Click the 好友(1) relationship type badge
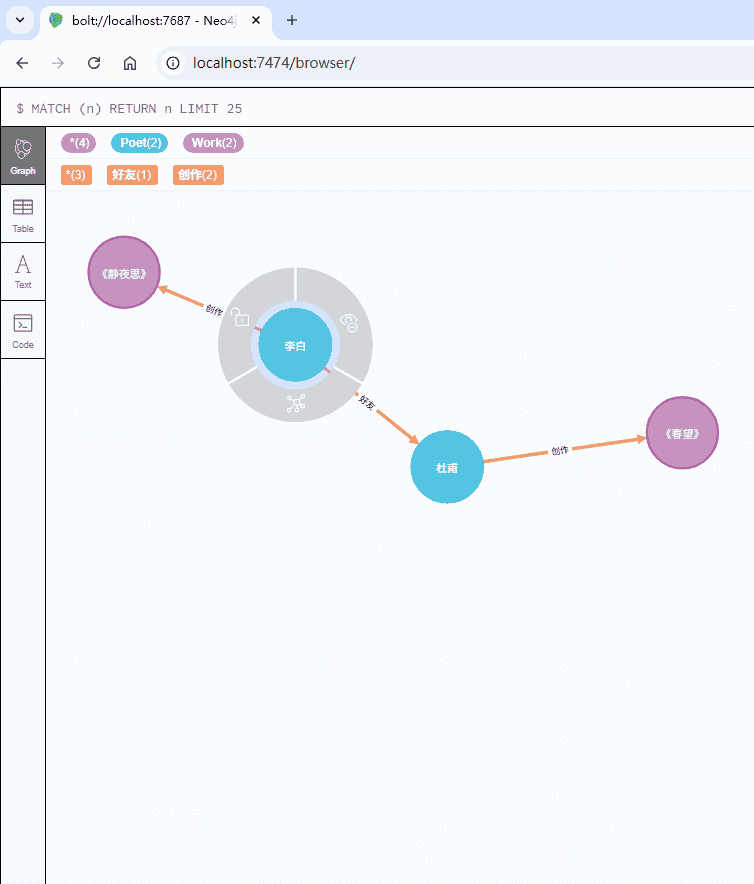This screenshot has height=884, width=754. 133,175
